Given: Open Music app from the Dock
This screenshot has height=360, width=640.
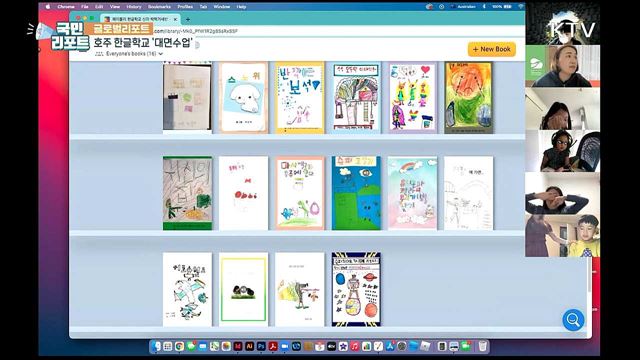Looking at the screenshot, I should coord(355,347).
